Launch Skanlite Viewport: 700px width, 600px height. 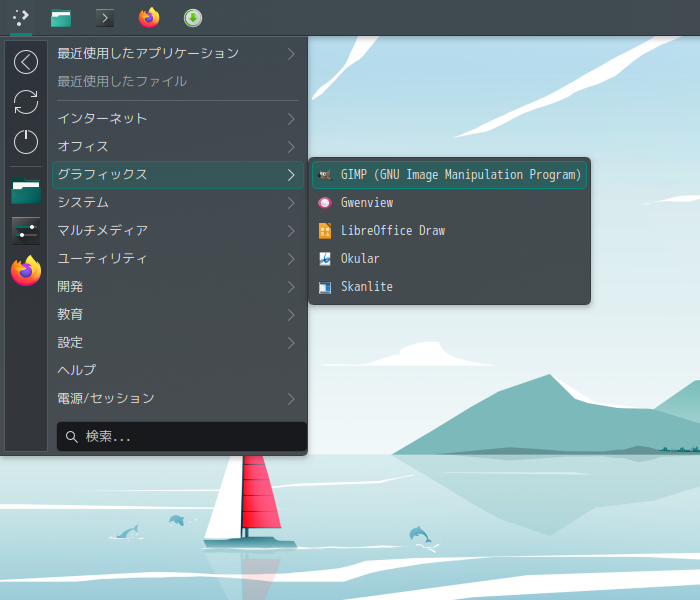(x=450, y=287)
